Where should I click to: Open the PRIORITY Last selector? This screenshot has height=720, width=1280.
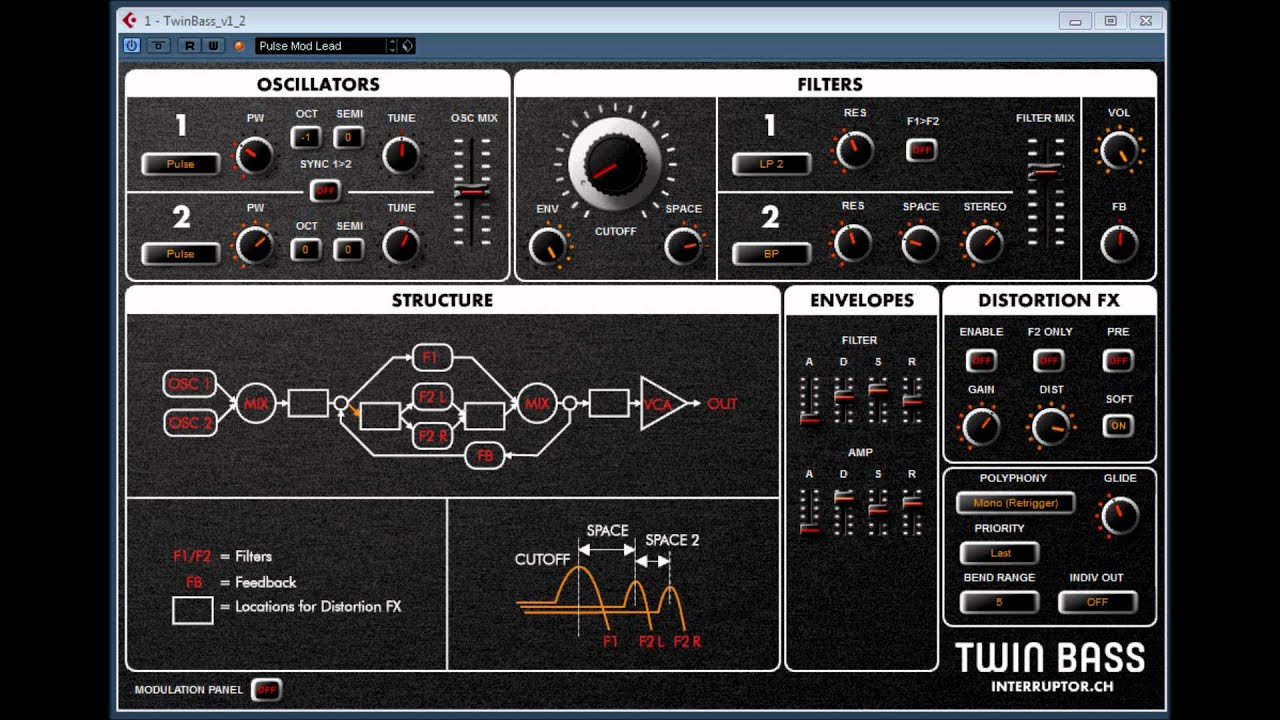coord(1000,553)
